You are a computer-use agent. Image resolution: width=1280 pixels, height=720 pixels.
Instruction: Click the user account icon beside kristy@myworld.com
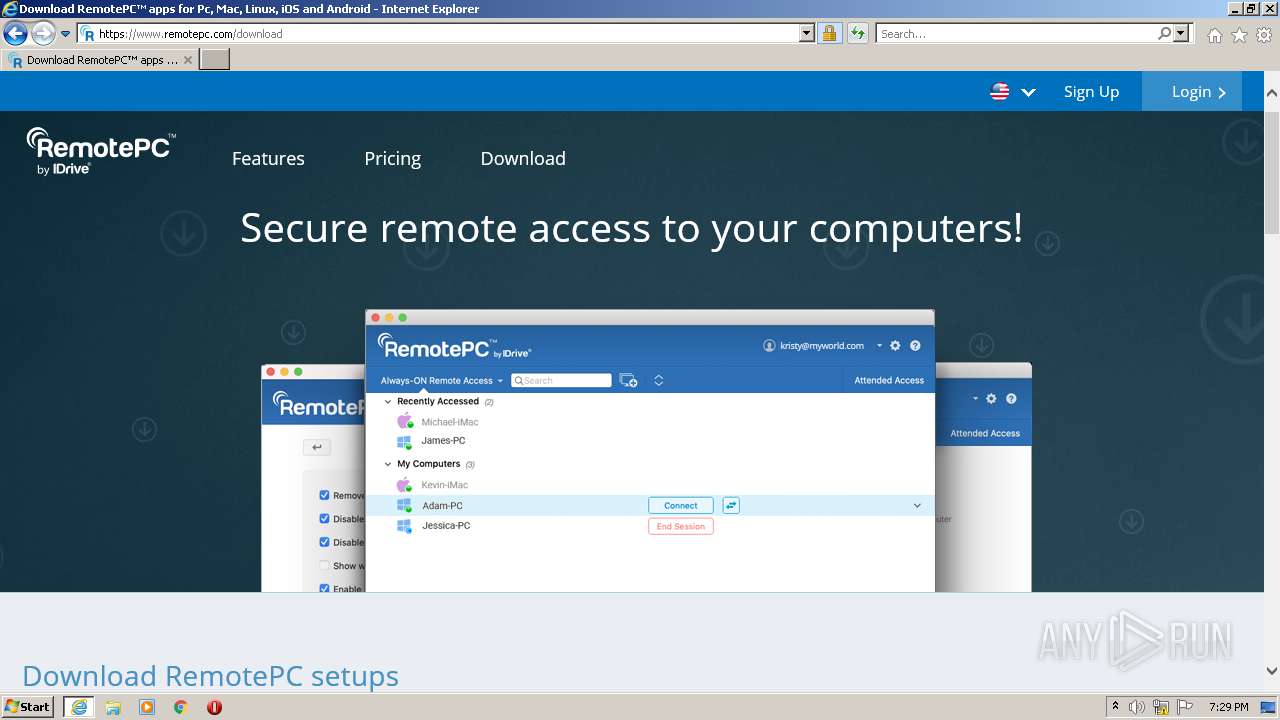point(769,346)
